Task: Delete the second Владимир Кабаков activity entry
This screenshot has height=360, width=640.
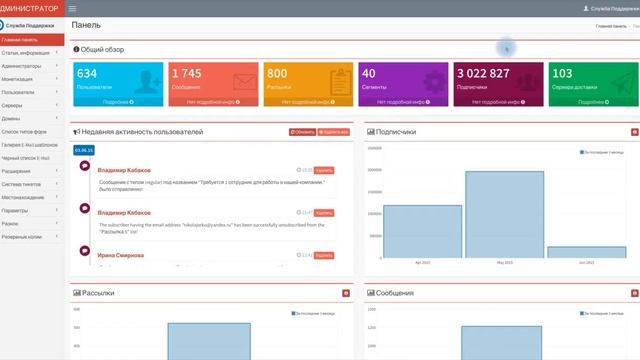Action: (x=324, y=213)
